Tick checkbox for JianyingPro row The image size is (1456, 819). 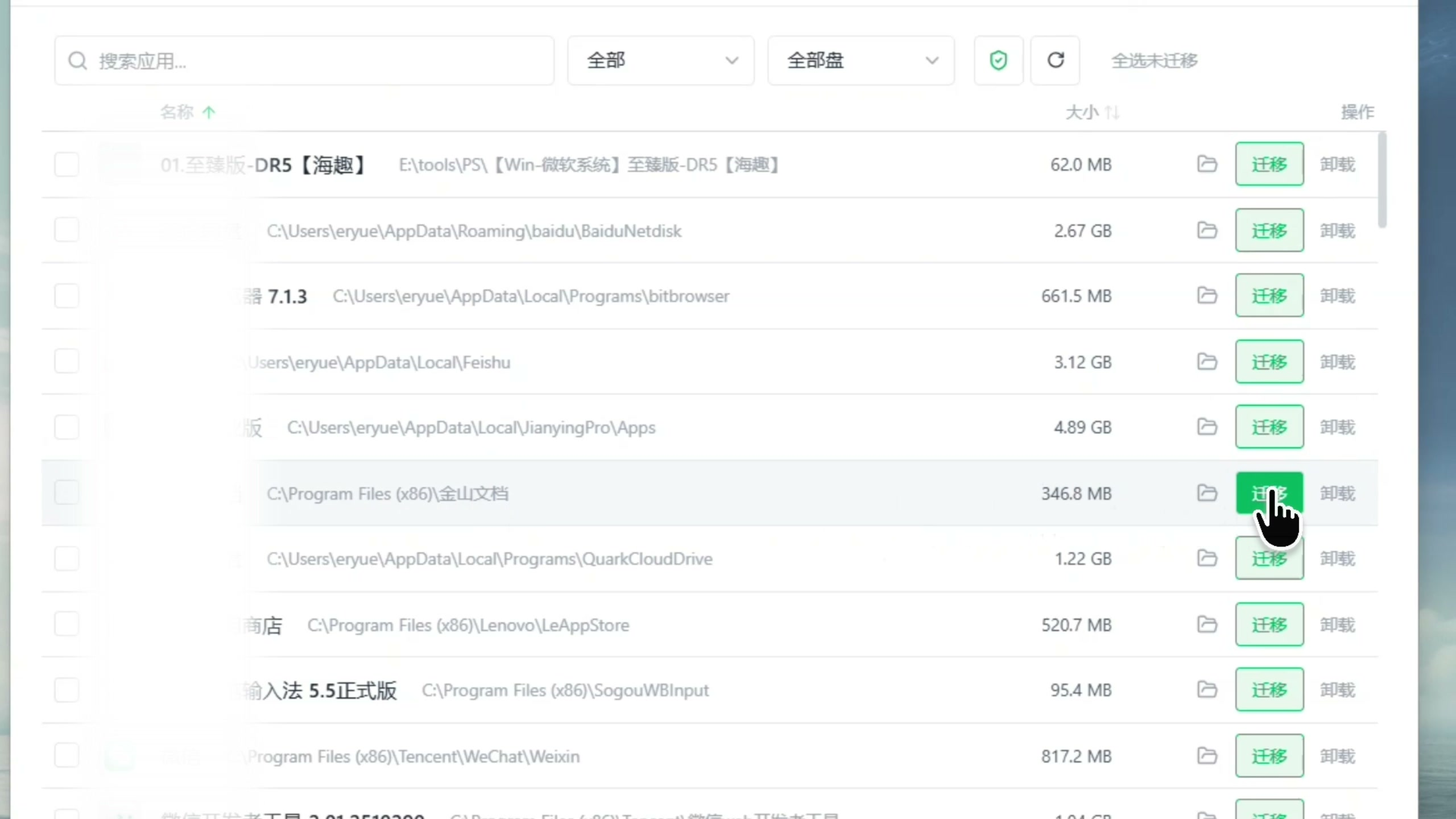tap(67, 427)
